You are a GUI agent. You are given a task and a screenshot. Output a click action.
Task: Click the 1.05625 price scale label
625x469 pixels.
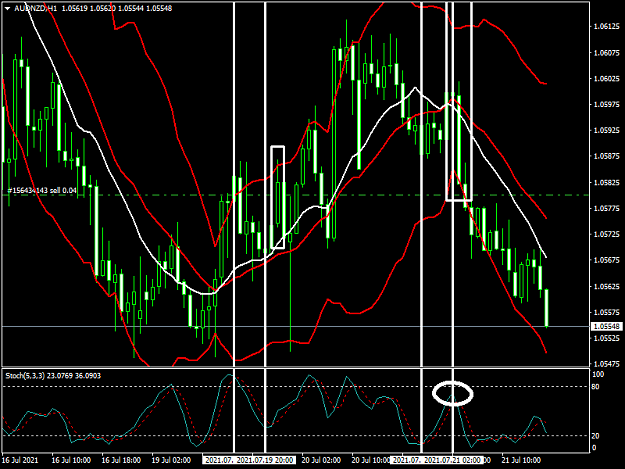tap(607, 287)
